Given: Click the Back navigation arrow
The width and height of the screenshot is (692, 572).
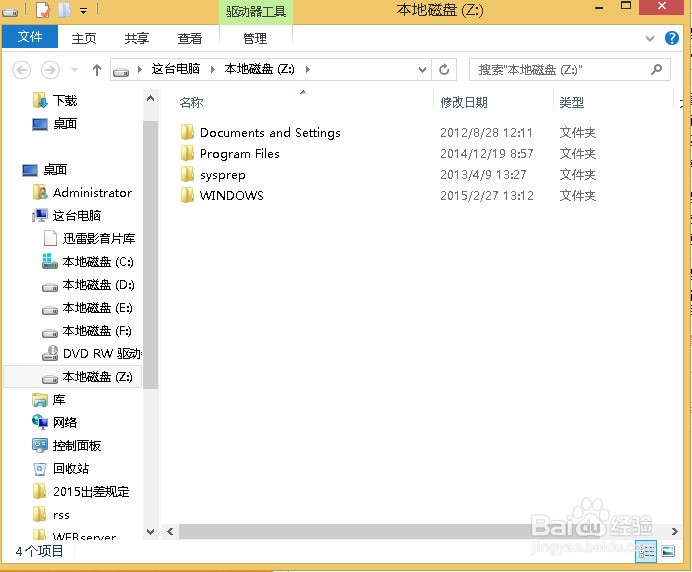Looking at the screenshot, I should pyautogui.click(x=21, y=70).
